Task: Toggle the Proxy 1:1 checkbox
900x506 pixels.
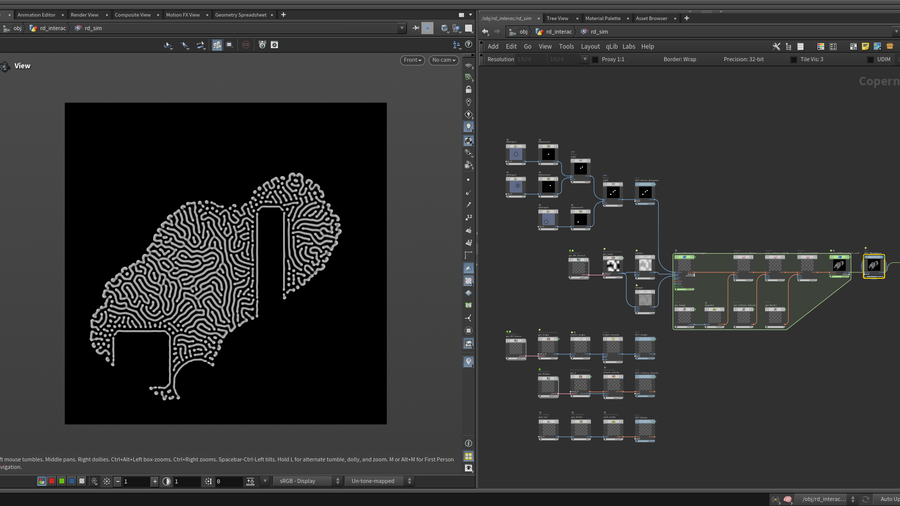Action: (x=595, y=60)
